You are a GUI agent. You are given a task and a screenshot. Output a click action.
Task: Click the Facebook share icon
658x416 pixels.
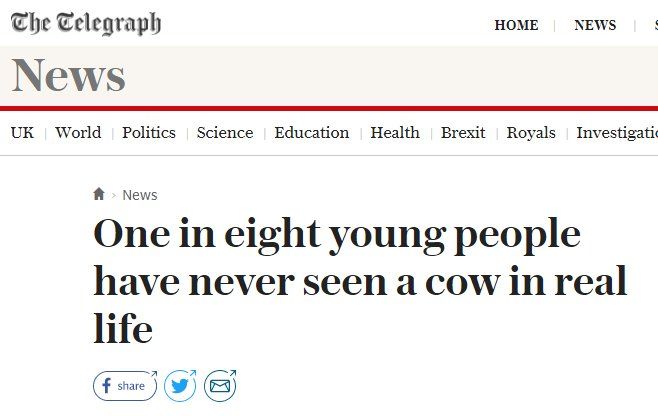(125, 386)
